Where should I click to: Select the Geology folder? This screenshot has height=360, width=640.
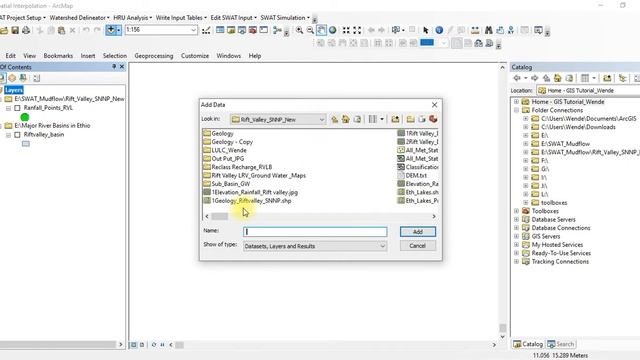(x=218, y=133)
